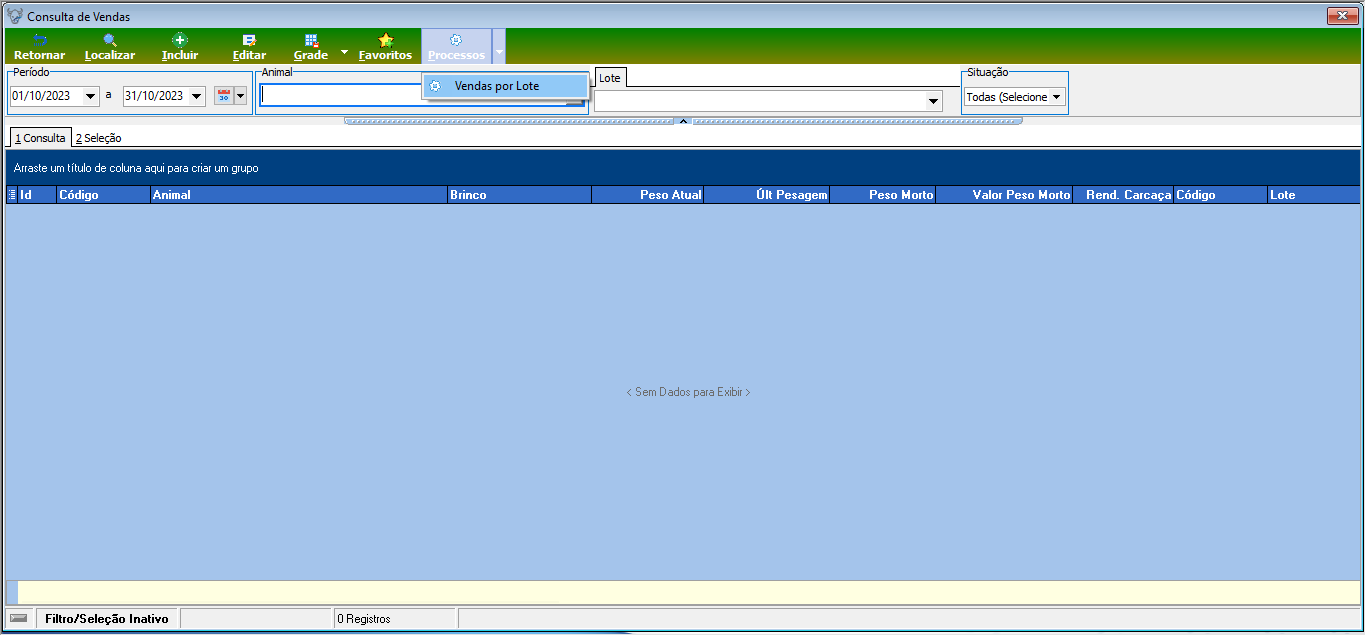Open the Lote combo box dropdown

[x=934, y=101]
